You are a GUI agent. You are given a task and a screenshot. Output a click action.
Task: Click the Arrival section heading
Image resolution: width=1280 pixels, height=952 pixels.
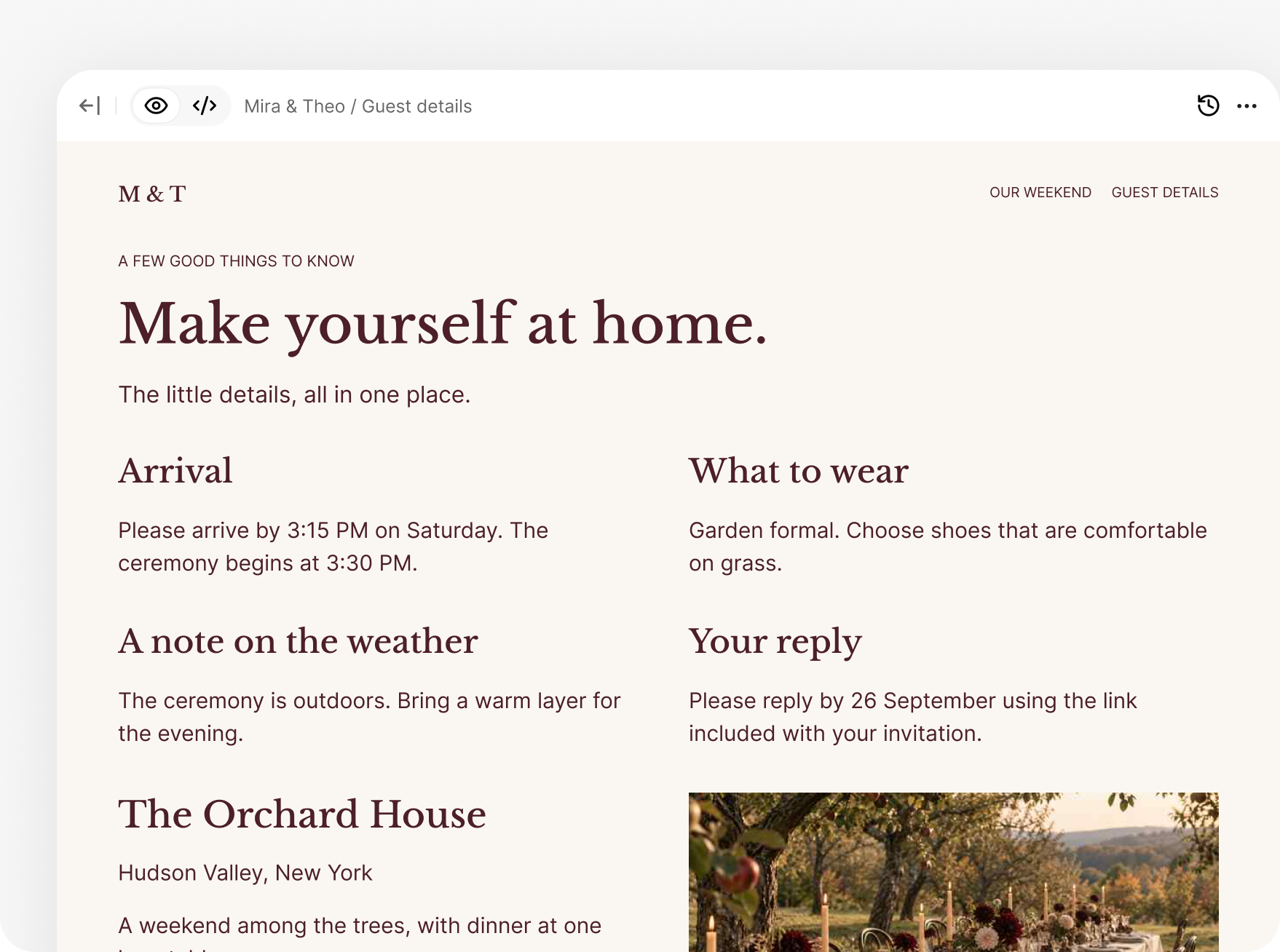[x=175, y=471]
